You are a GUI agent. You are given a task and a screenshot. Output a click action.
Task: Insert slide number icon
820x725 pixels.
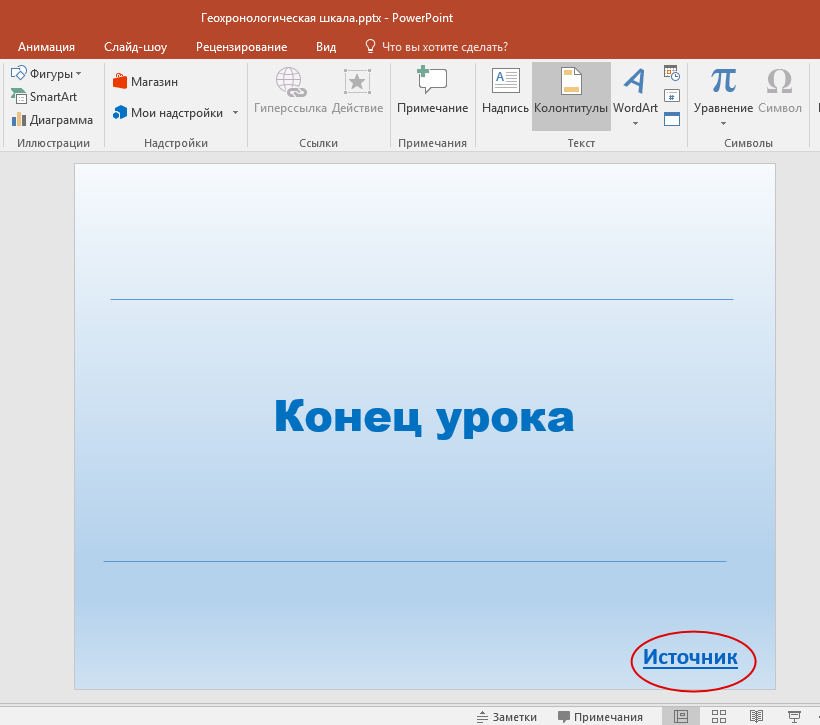[x=671, y=96]
